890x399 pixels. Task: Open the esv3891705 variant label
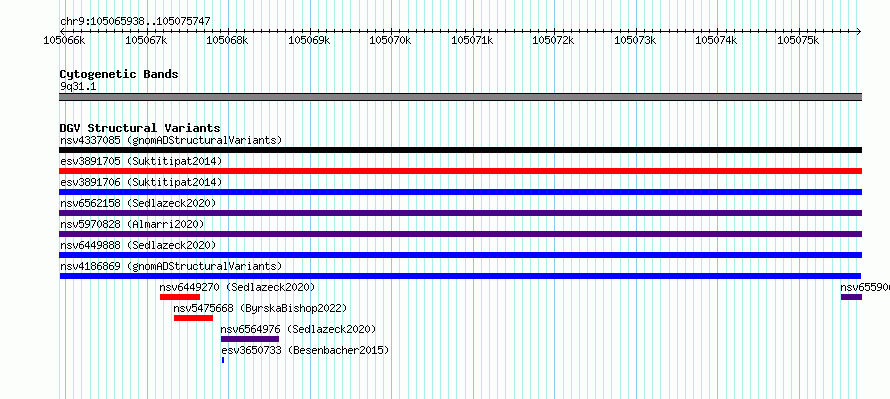click(141, 161)
